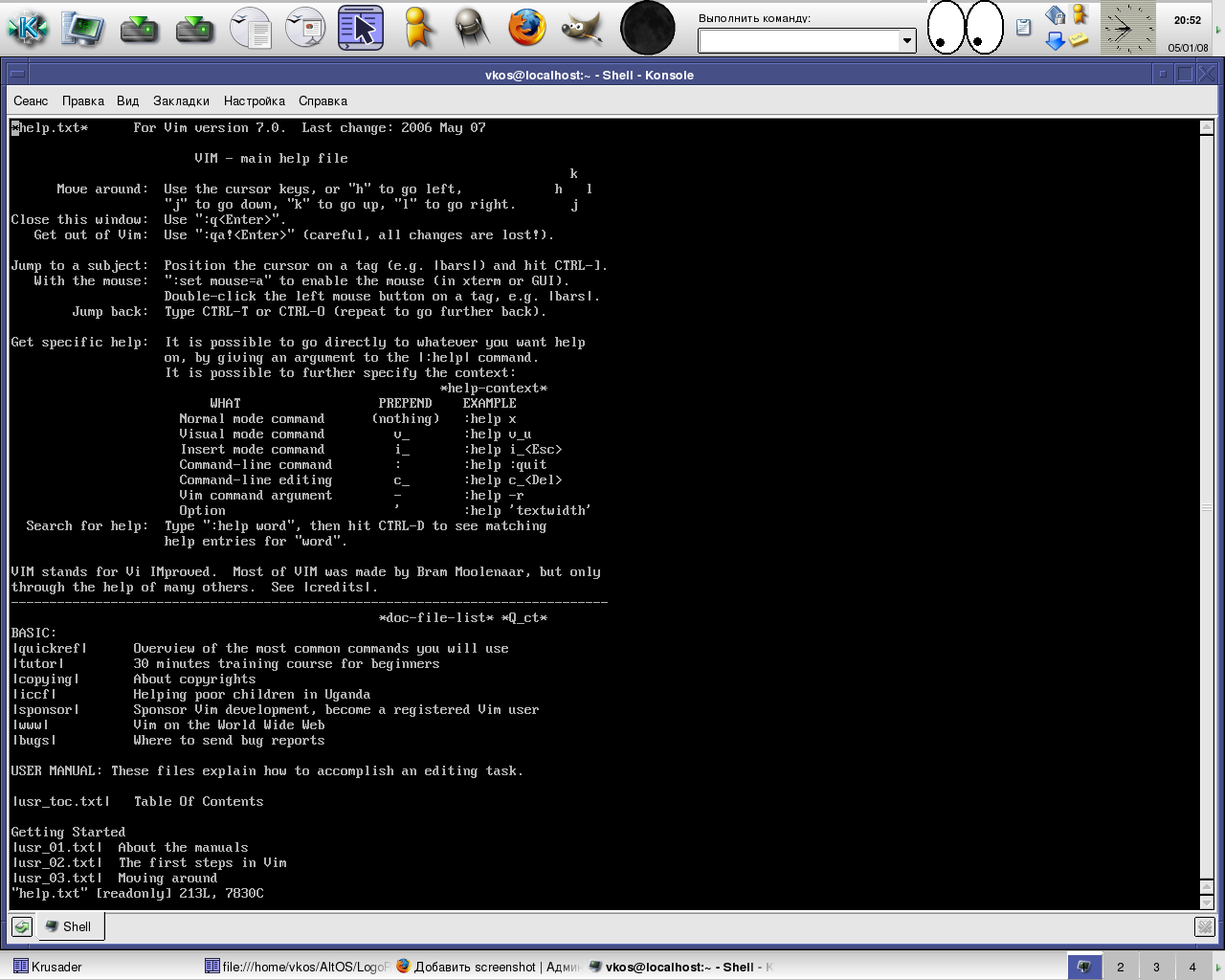Click the |usr_toc.txt| tag
1225x980 pixels.
coord(61,802)
